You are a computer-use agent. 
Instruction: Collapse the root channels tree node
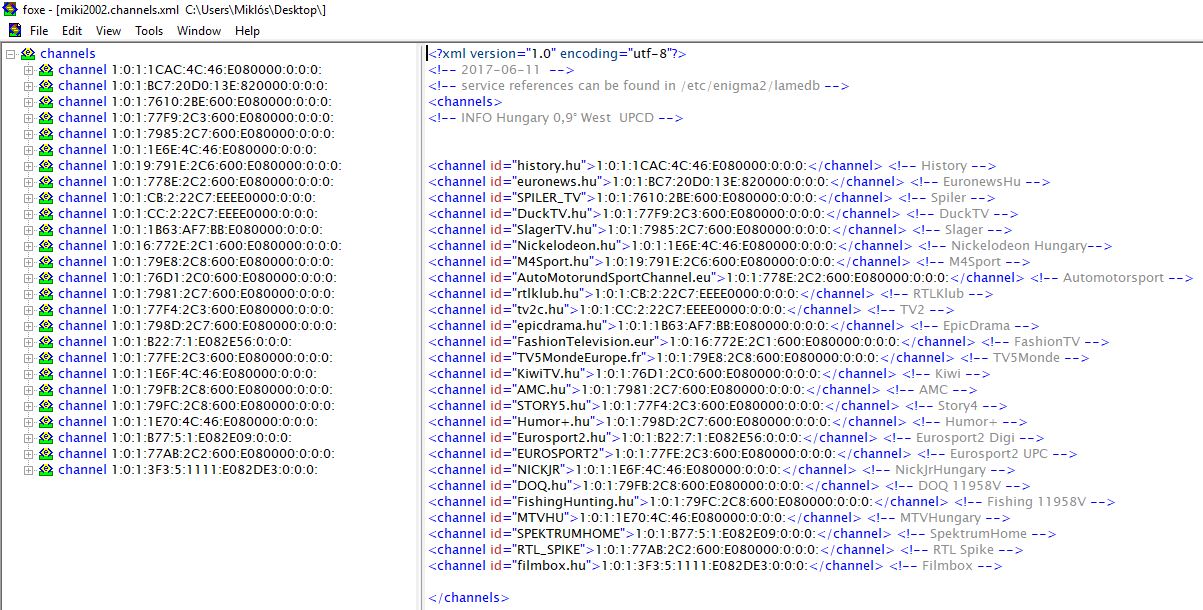[x=11, y=54]
